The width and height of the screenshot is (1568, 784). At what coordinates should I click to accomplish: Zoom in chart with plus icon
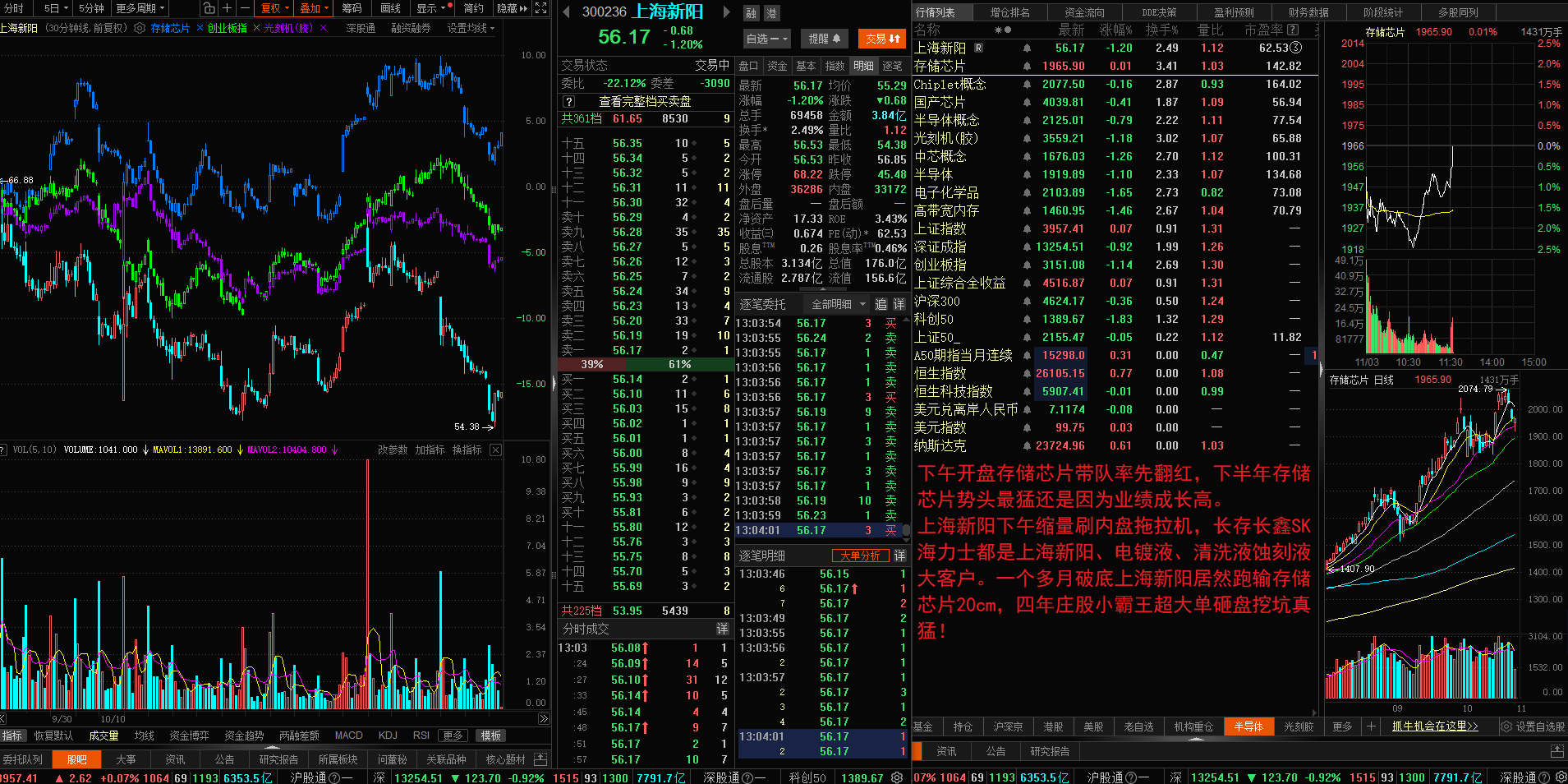coord(228,8)
